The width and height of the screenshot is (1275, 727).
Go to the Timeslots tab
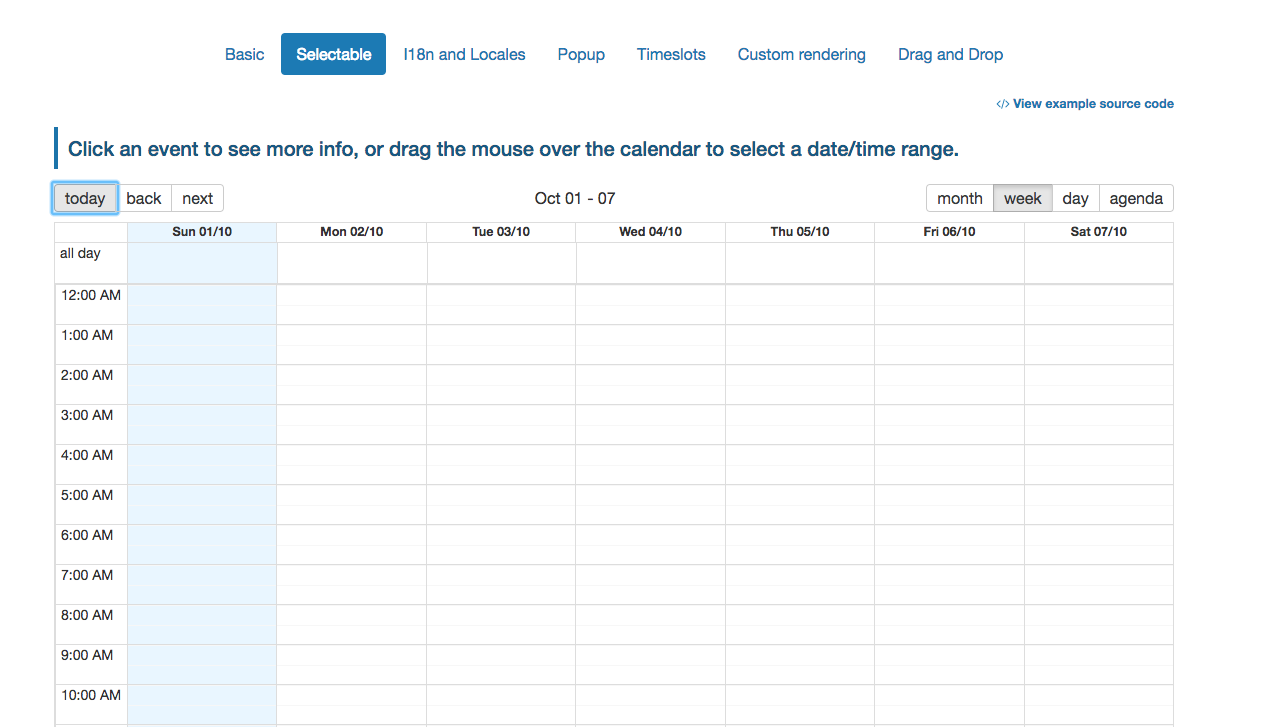coord(671,54)
